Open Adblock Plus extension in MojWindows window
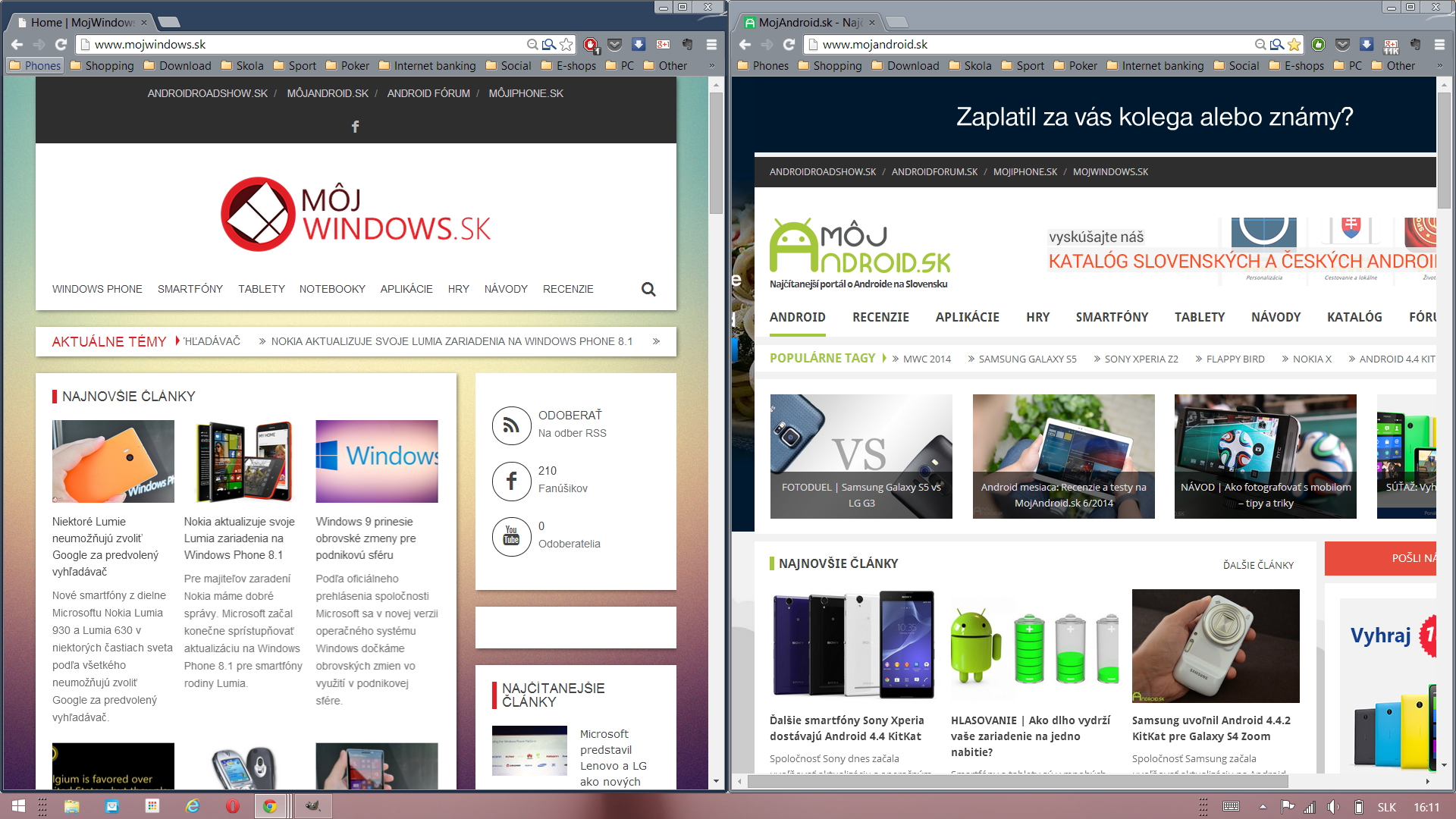This screenshot has width=1456, height=819. click(591, 45)
